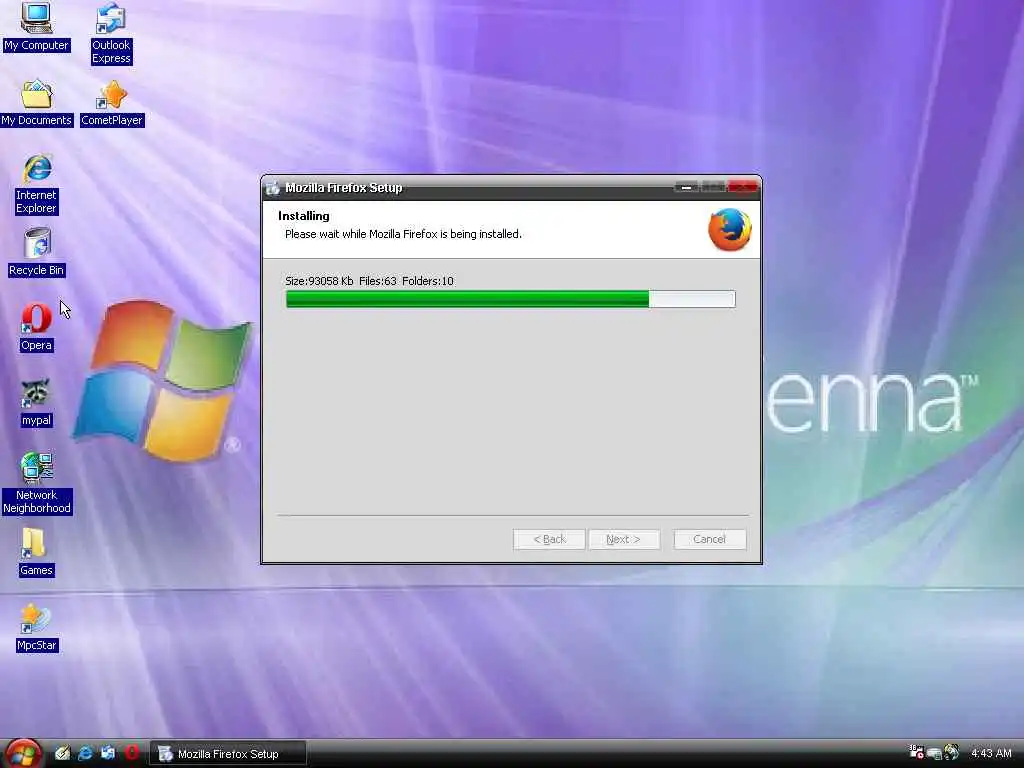
Task: Click the Start orb button
Action: (x=22, y=753)
